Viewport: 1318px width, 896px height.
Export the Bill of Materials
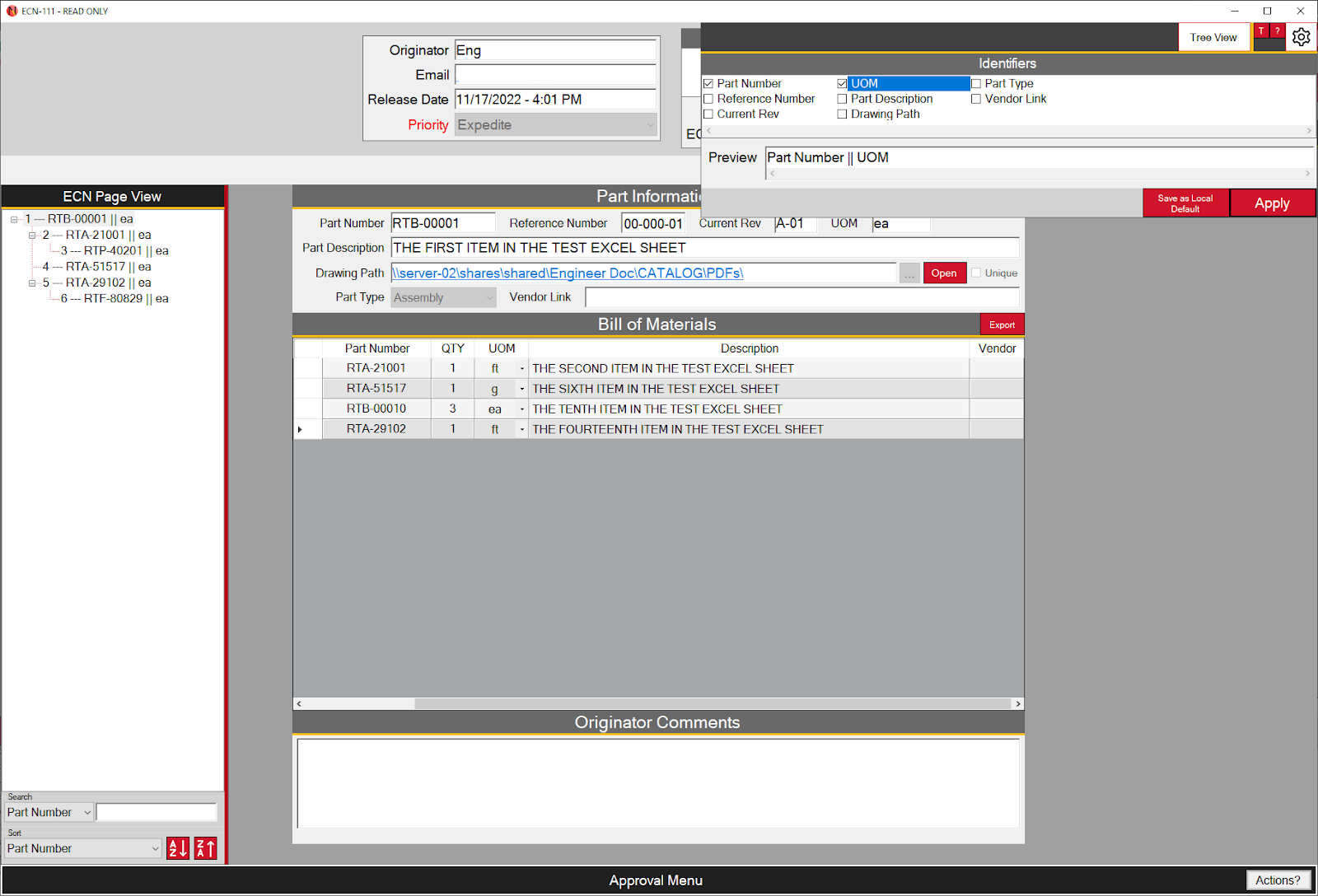(x=1002, y=324)
